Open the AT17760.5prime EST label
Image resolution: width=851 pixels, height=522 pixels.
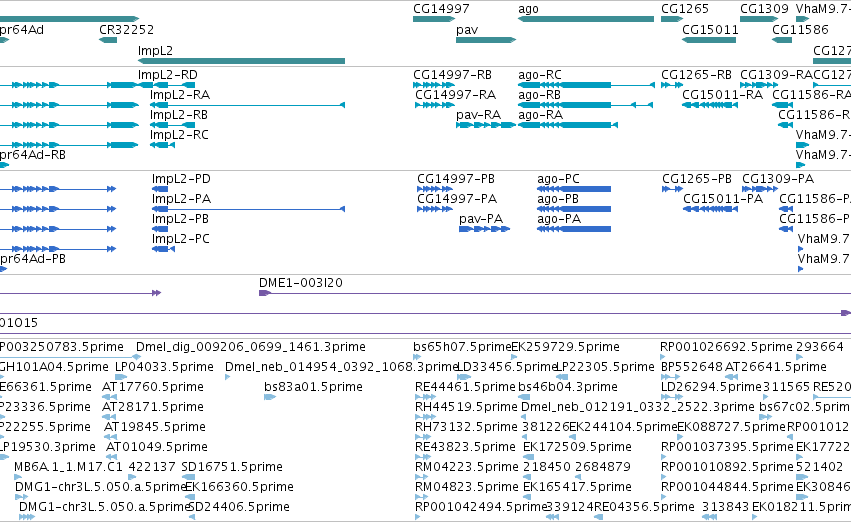click(153, 387)
